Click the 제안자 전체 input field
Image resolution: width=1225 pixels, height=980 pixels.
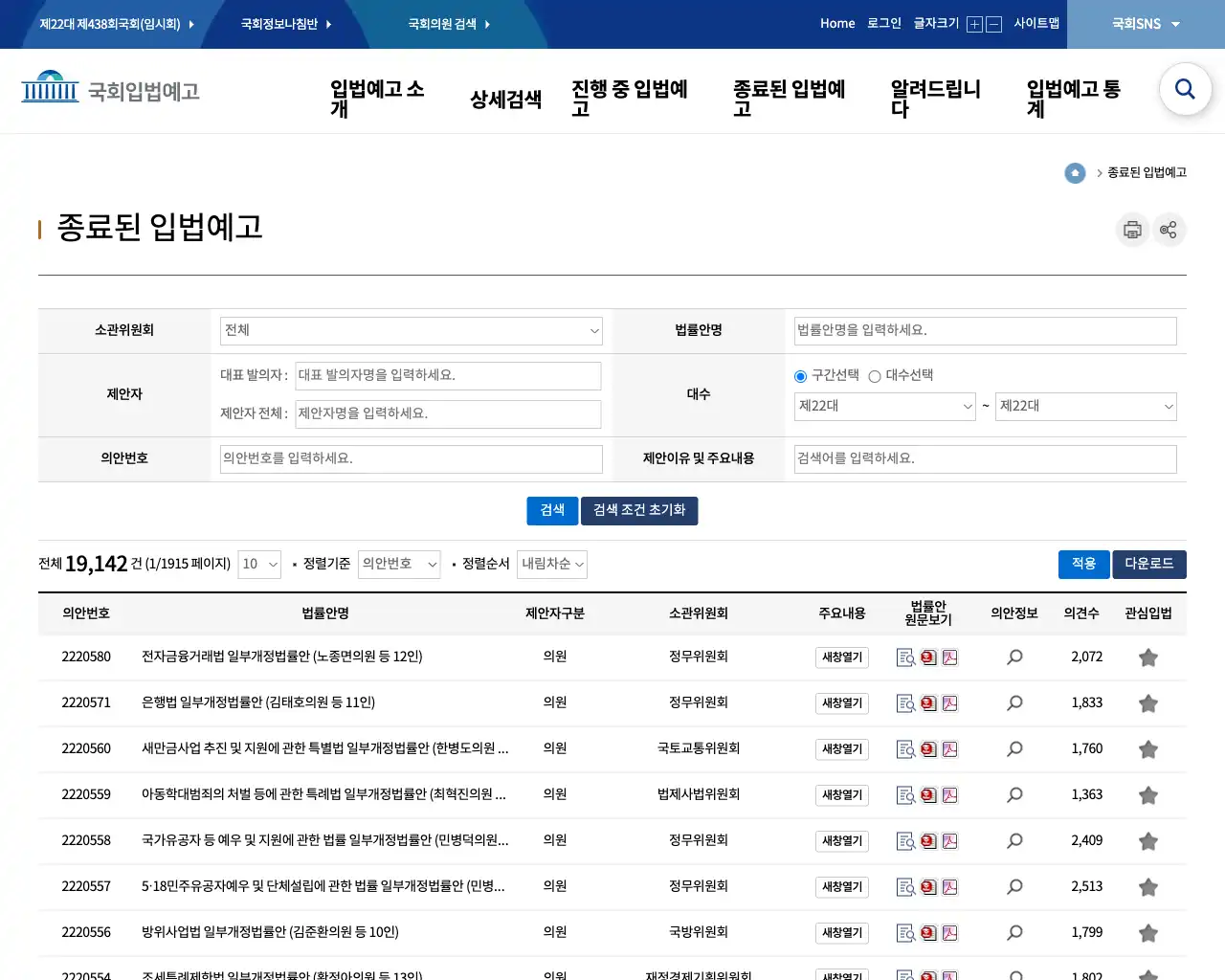(x=448, y=413)
